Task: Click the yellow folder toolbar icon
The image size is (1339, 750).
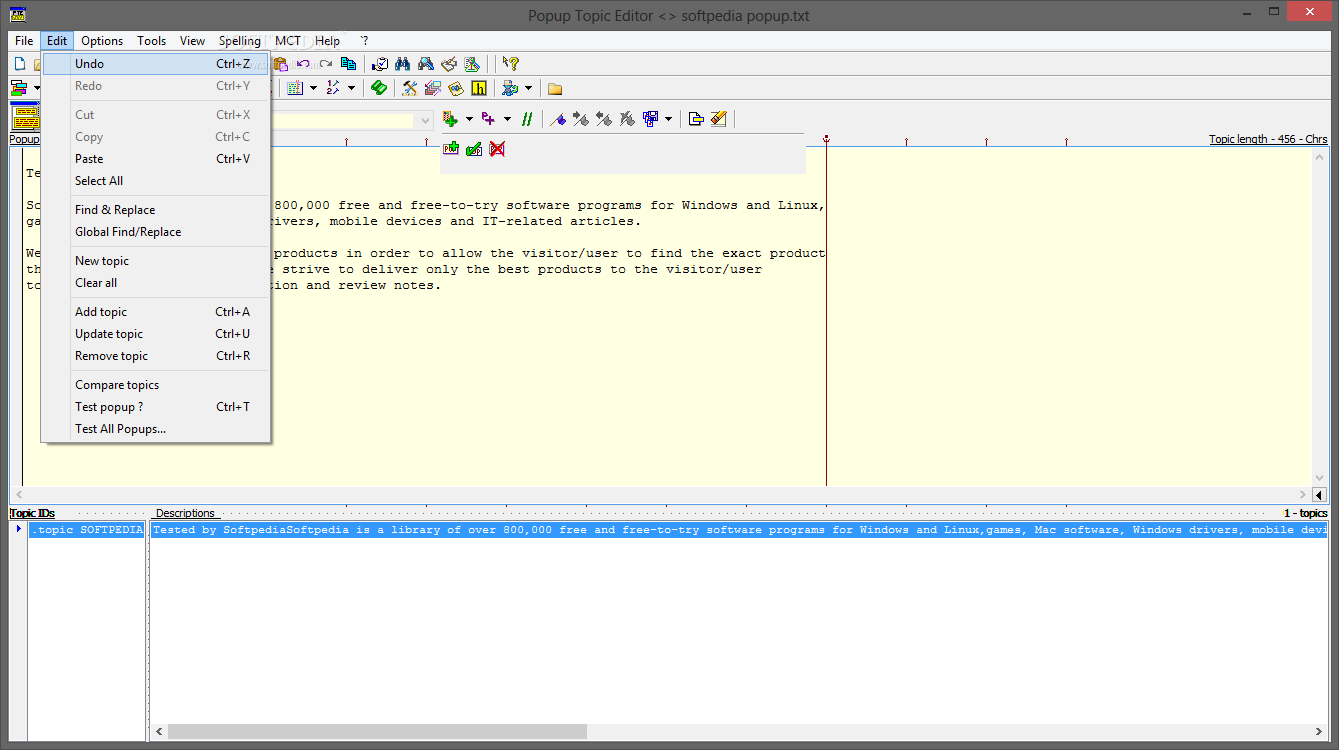Action: pyautogui.click(x=555, y=89)
